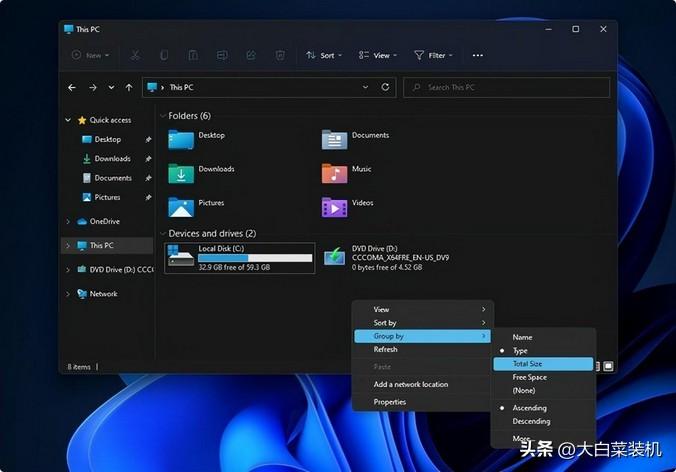Screen dimensions: 676x472
Task: Click This PC breadcrumb in address bar
Action: click(x=182, y=87)
